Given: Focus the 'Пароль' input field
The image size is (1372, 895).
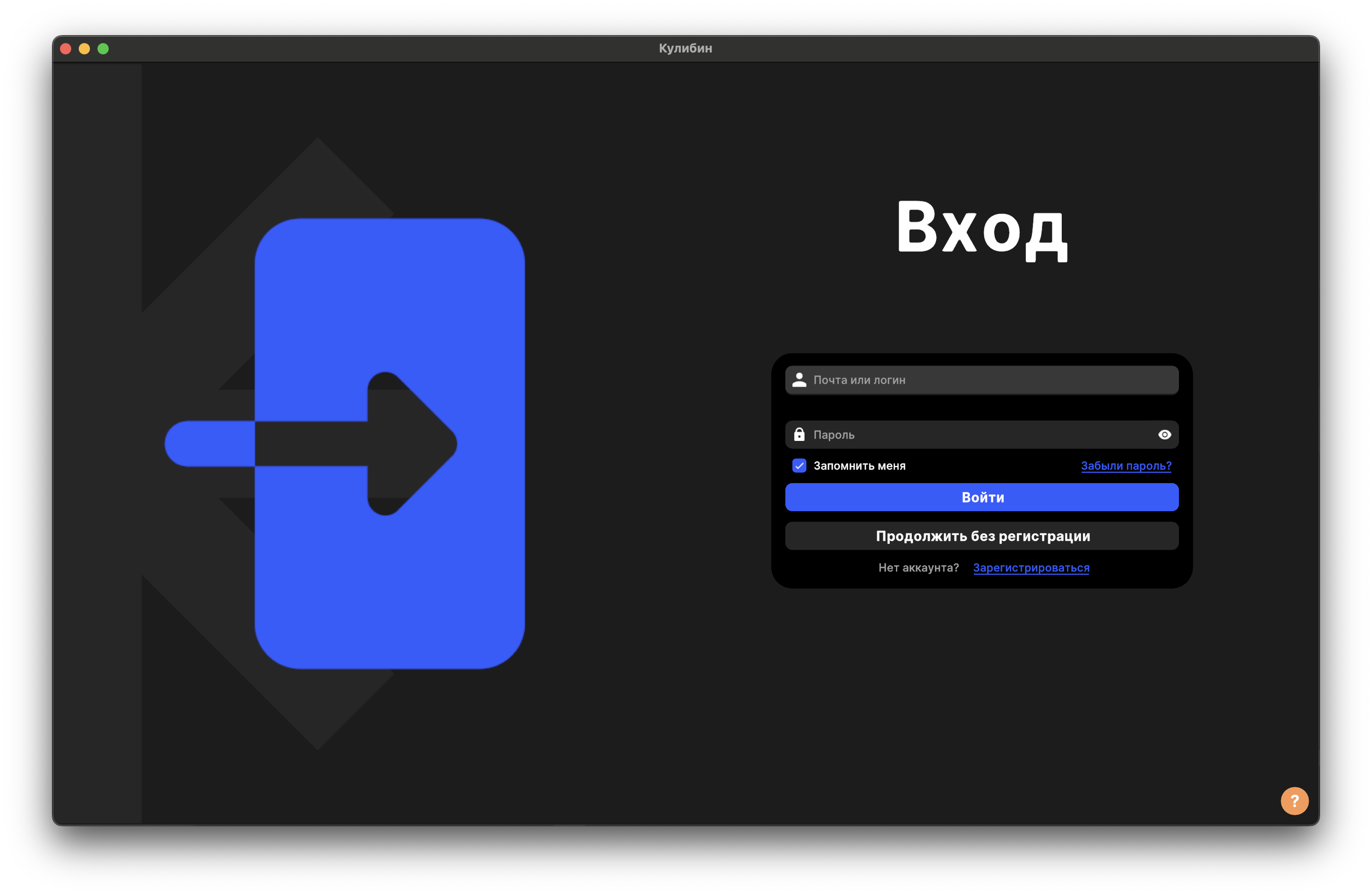Looking at the screenshot, I should click(x=981, y=434).
